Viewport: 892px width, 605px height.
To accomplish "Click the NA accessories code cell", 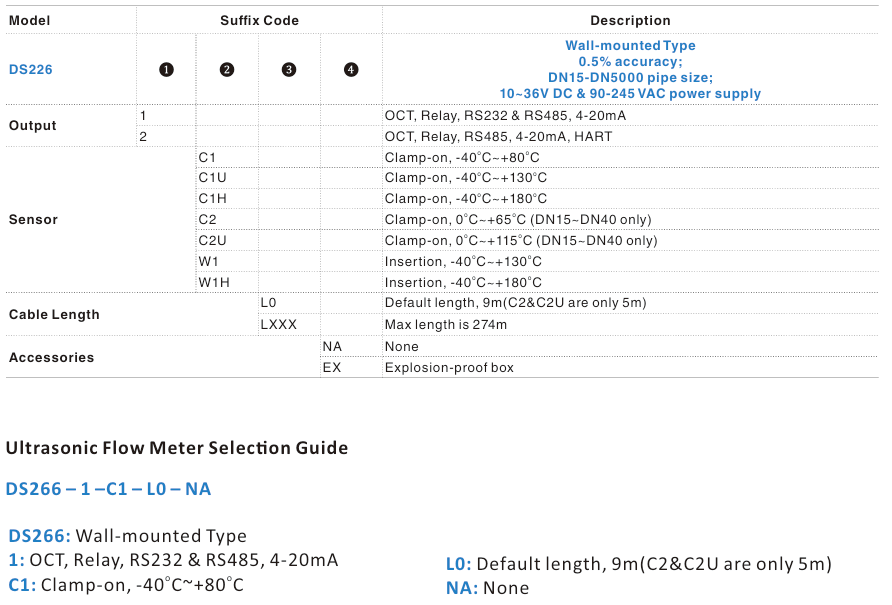I will click(x=332, y=347).
